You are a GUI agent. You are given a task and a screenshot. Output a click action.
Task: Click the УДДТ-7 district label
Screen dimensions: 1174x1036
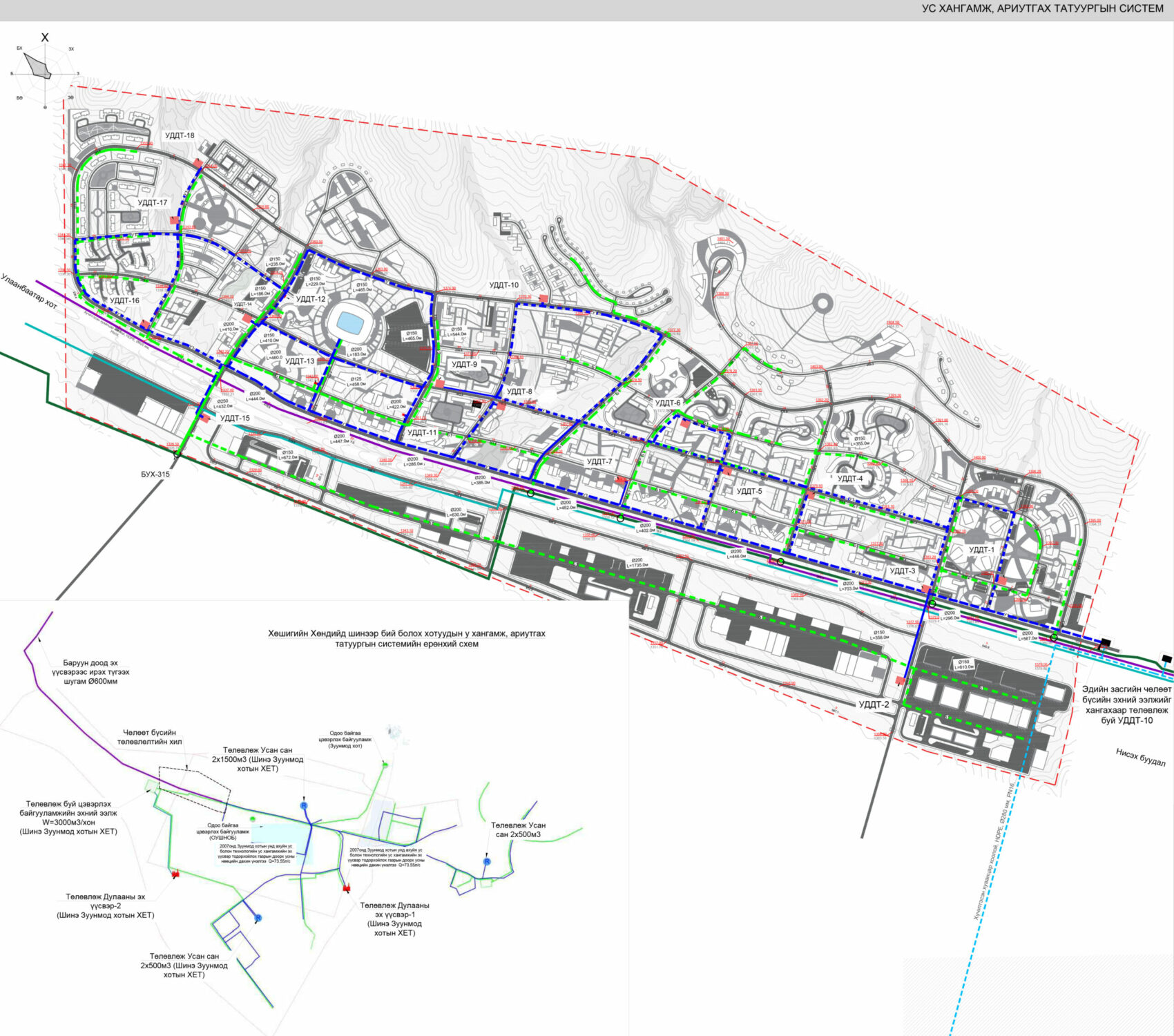tap(599, 461)
